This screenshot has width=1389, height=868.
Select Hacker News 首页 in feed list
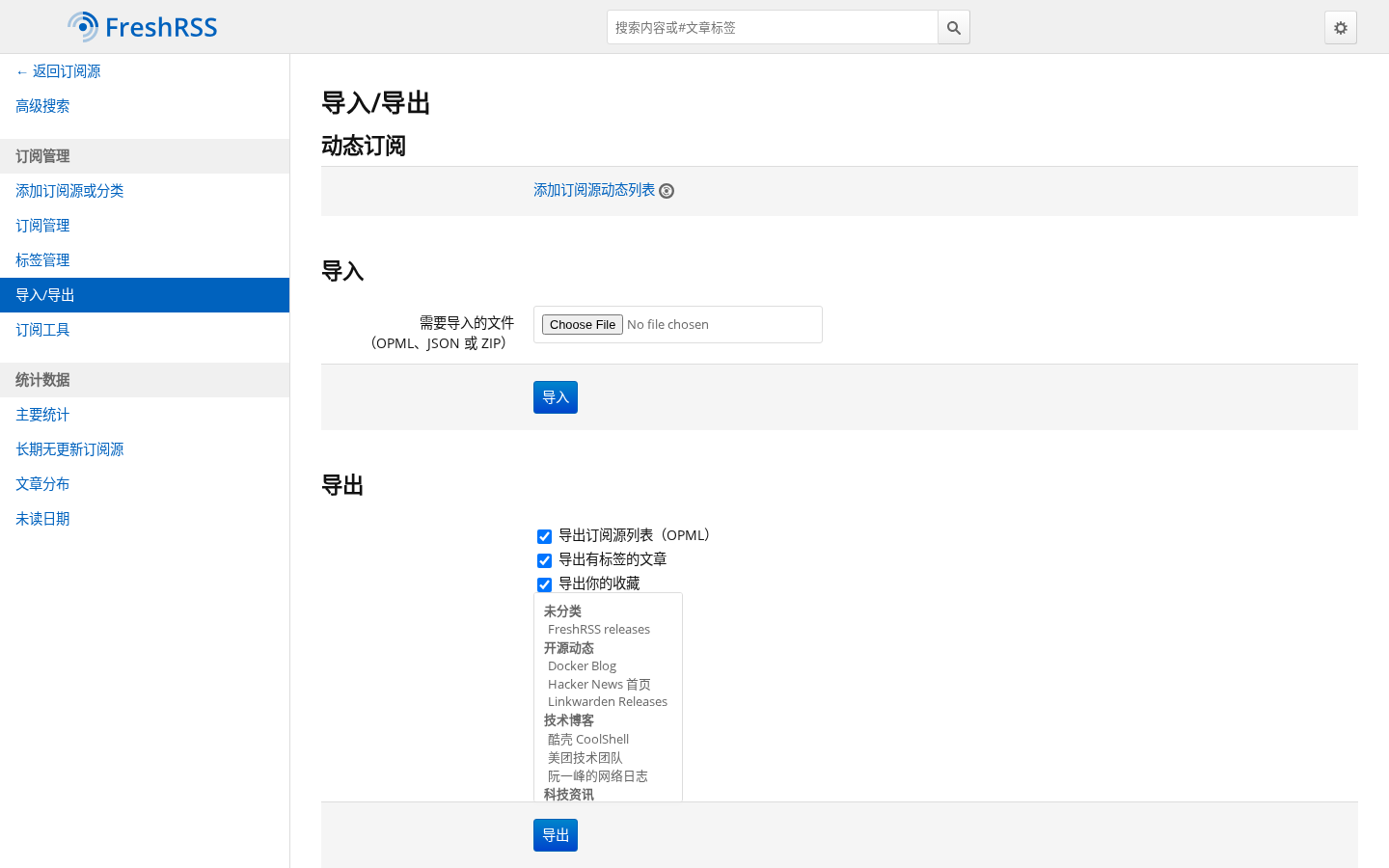pos(599,685)
